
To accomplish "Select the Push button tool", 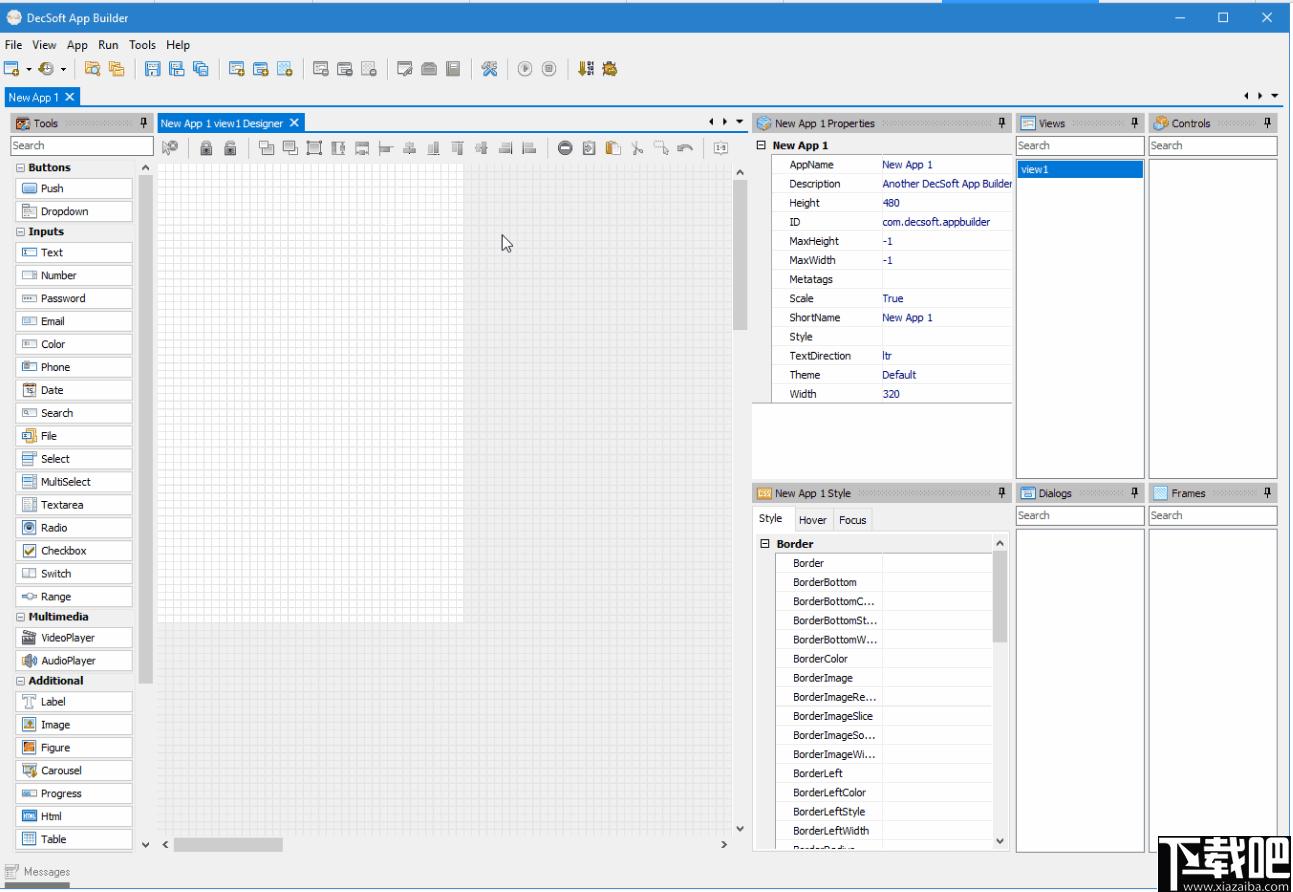I will click(x=74, y=189).
